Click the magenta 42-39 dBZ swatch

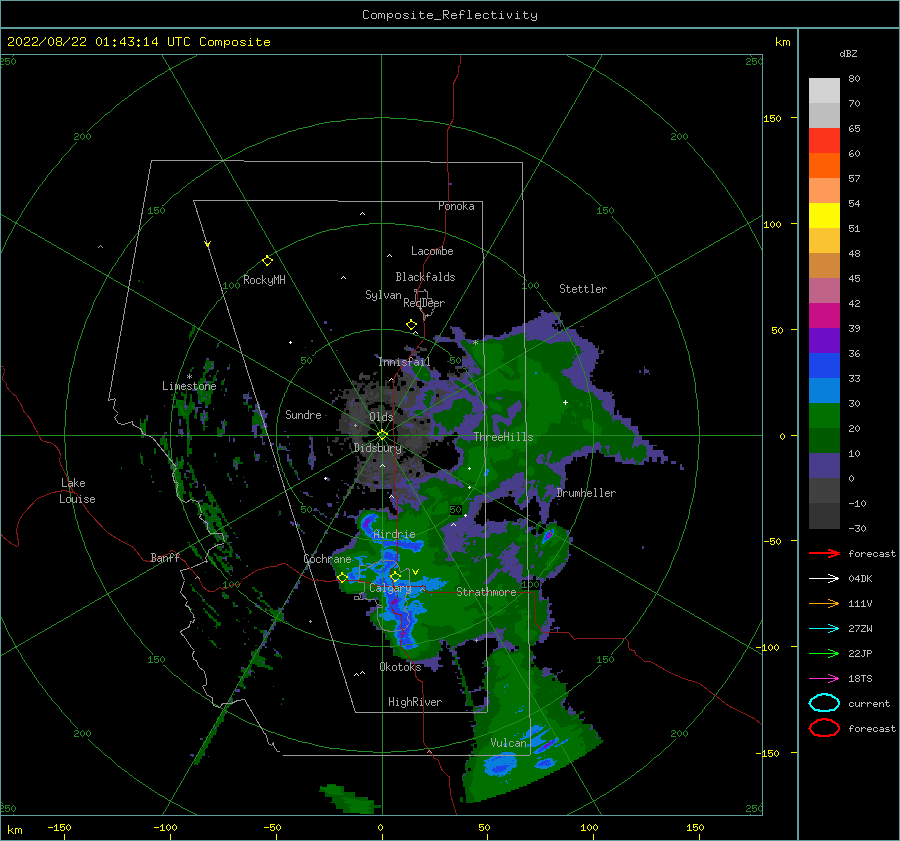pyautogui.click(x=824, y=316)
